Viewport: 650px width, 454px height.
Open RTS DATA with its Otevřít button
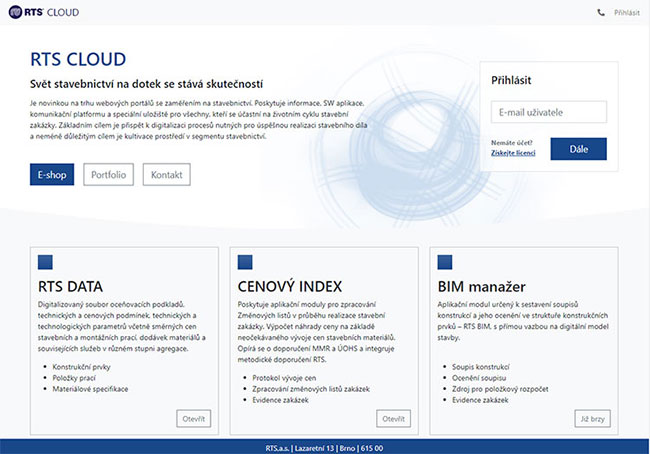pos(194,419)
